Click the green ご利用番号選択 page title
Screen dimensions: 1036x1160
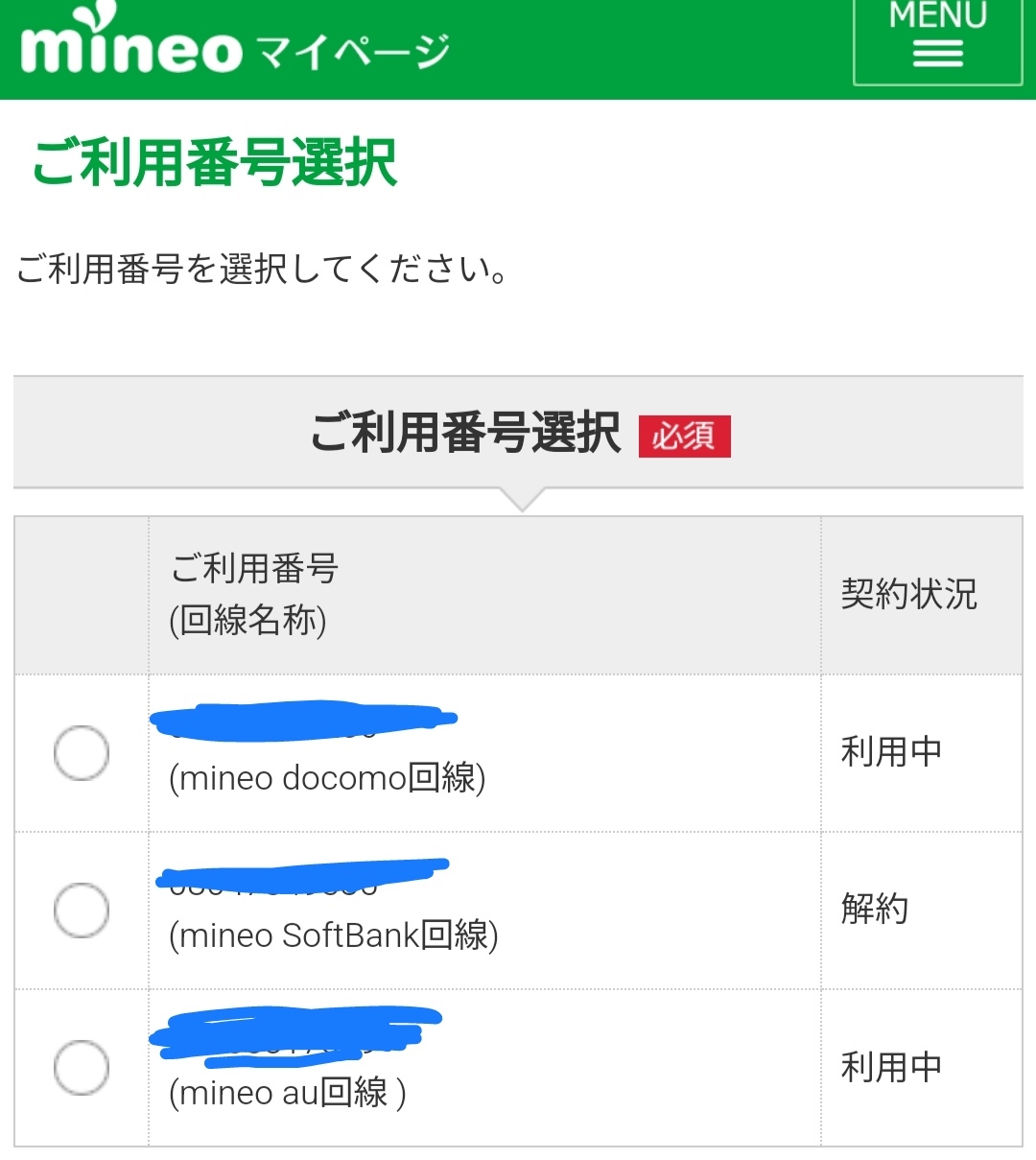pos(214,163)
